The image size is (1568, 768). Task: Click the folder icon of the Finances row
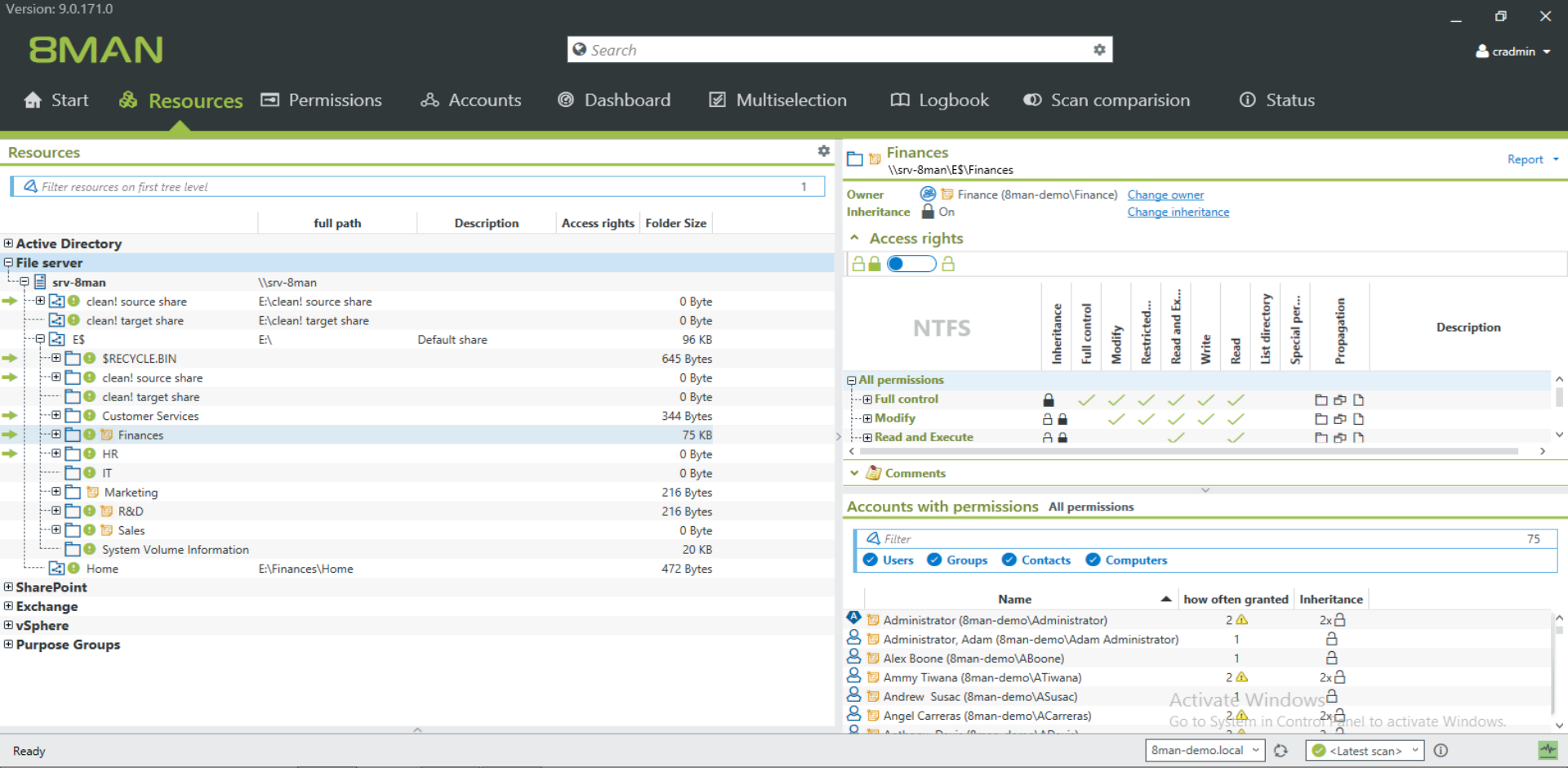73,435
